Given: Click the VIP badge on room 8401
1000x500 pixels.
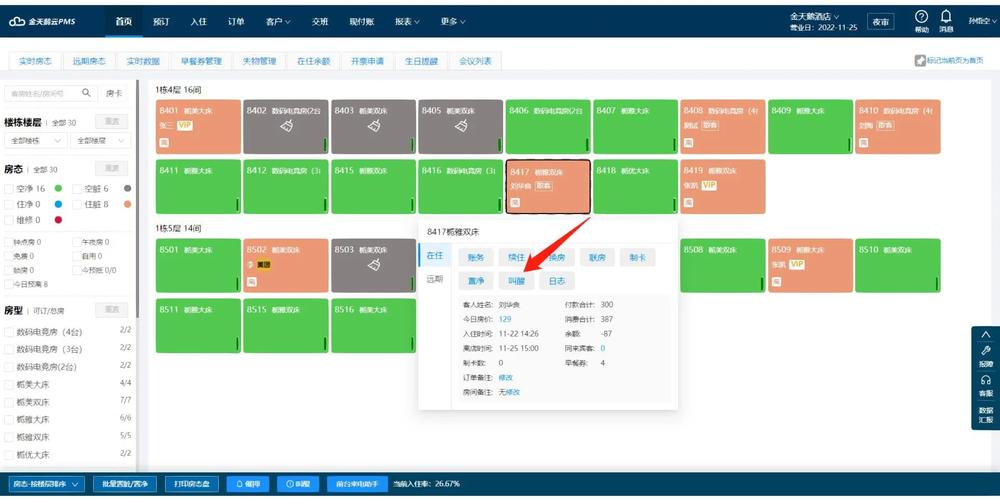Looking at the screenshot, I should (x=185, y=126).
